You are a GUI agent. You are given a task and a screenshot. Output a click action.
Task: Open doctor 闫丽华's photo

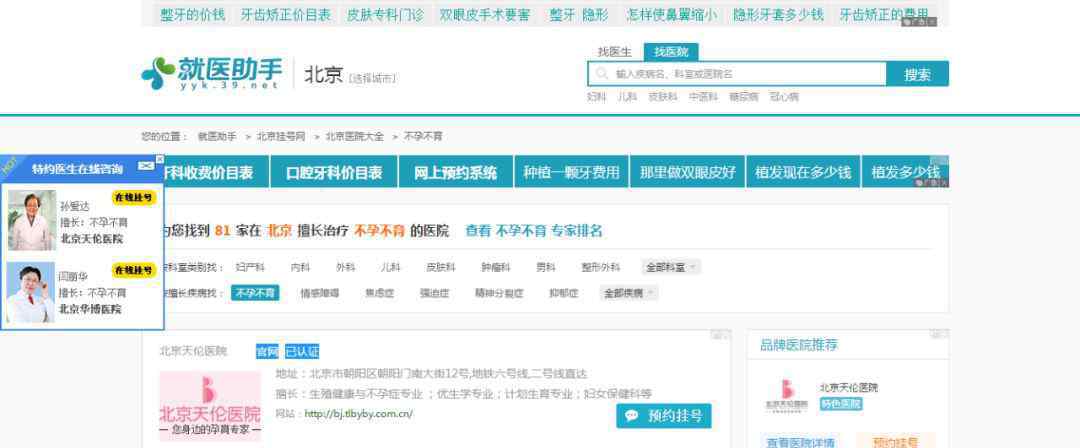click(x=31, y=292)
